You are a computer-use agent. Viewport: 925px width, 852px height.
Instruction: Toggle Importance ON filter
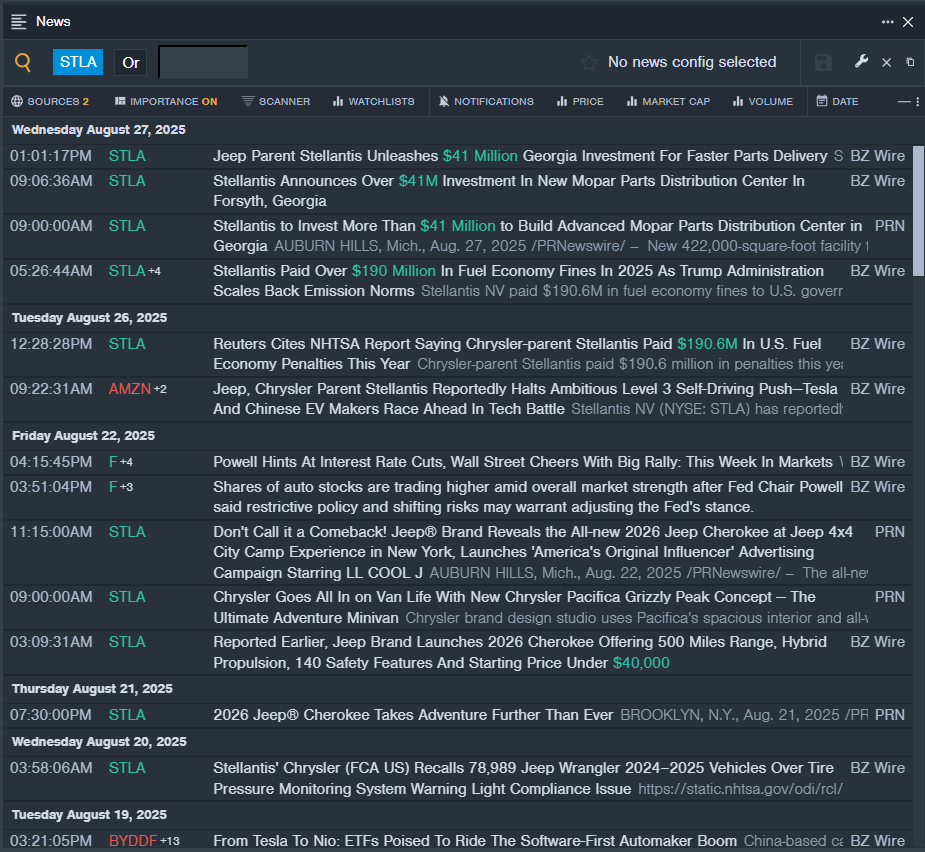166,101
